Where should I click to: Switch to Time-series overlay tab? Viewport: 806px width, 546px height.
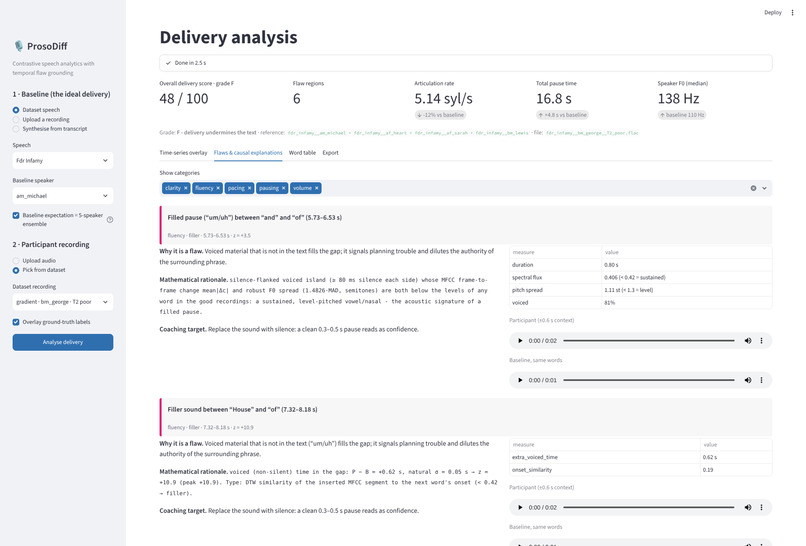point(183,153)
